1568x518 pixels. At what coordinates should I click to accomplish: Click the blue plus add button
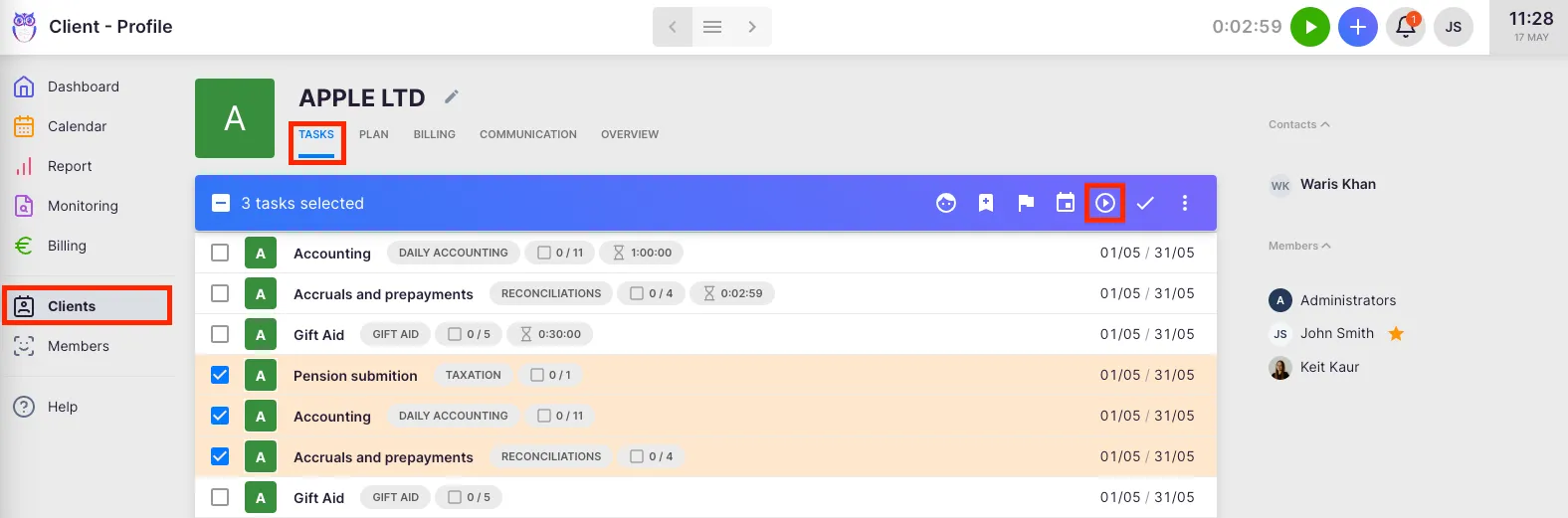coord(1357,27)
